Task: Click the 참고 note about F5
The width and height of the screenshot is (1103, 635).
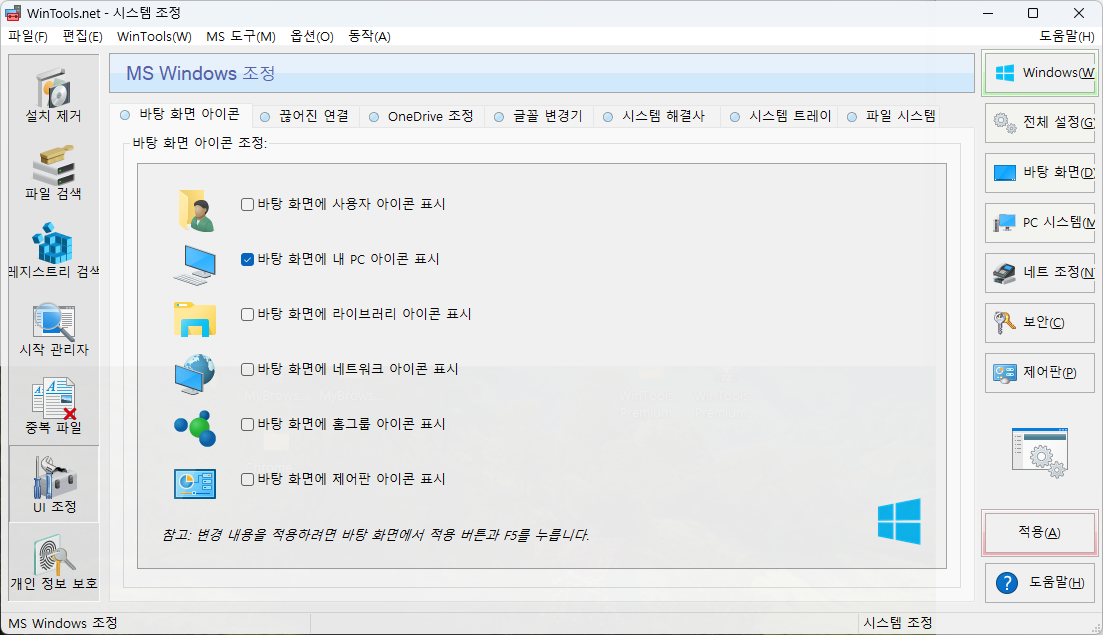Action: point(376,535)
